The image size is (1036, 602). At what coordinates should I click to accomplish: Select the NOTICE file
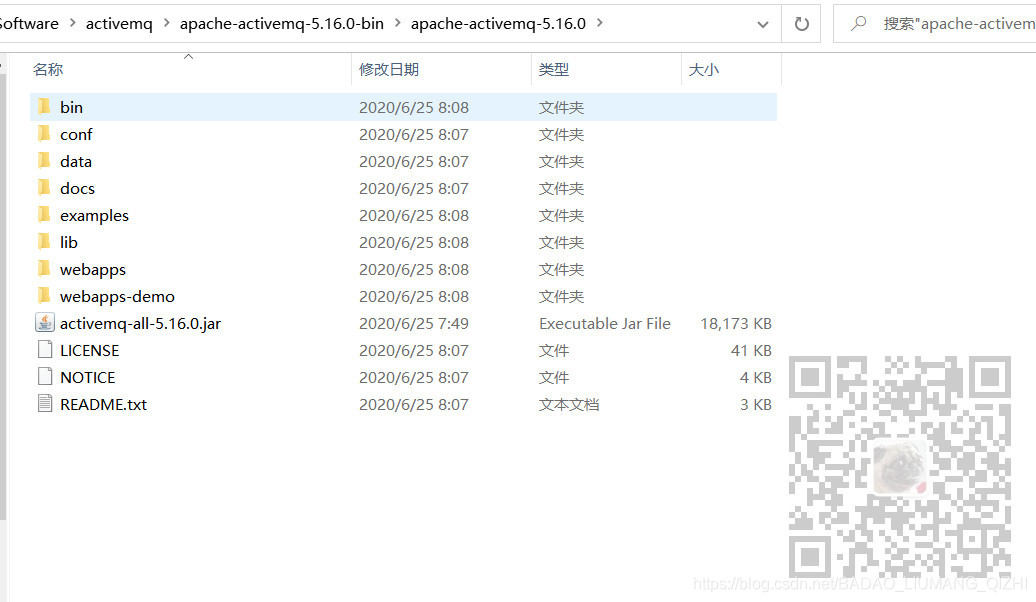(88, 377)
